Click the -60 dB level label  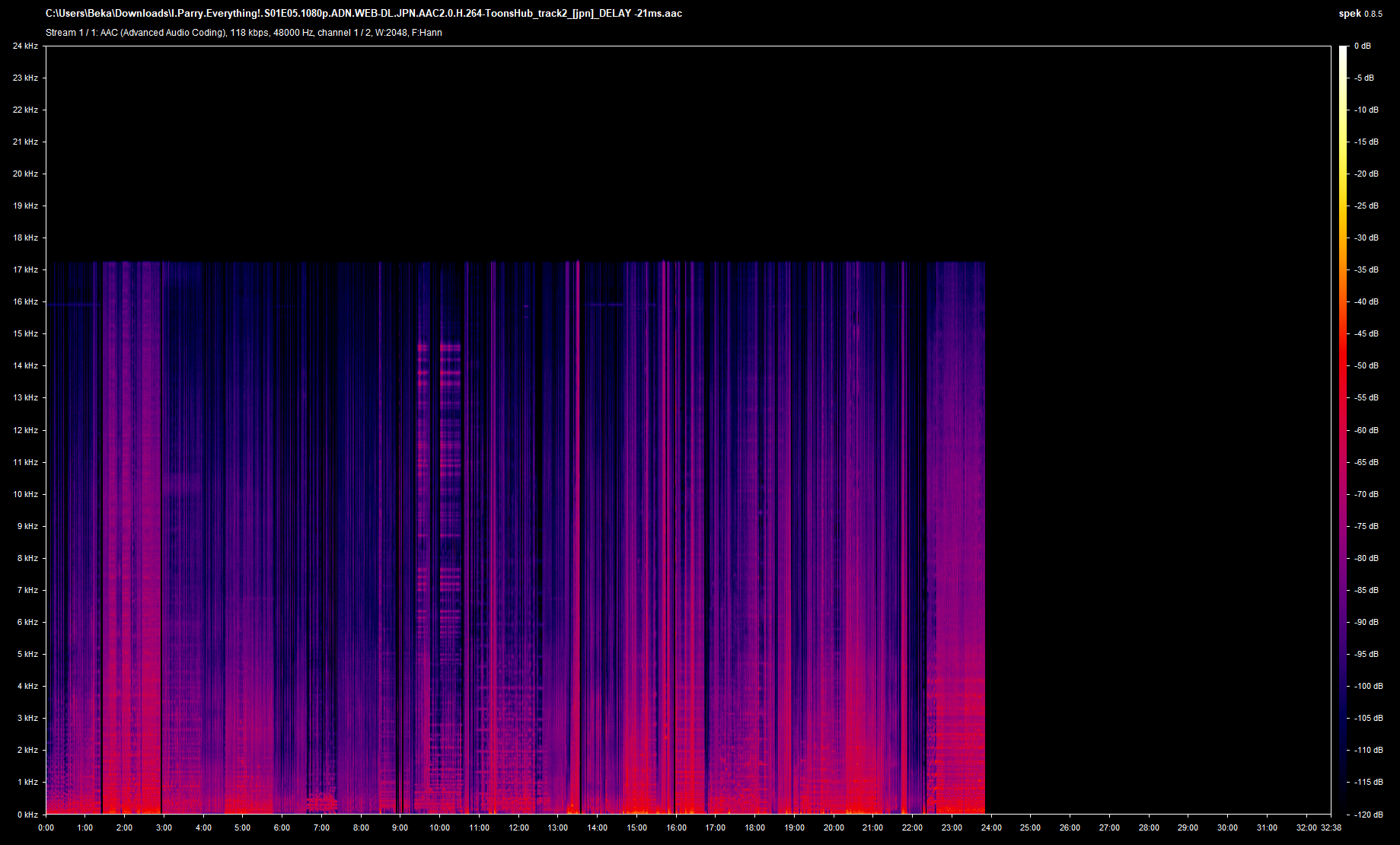pos(1366,430)
